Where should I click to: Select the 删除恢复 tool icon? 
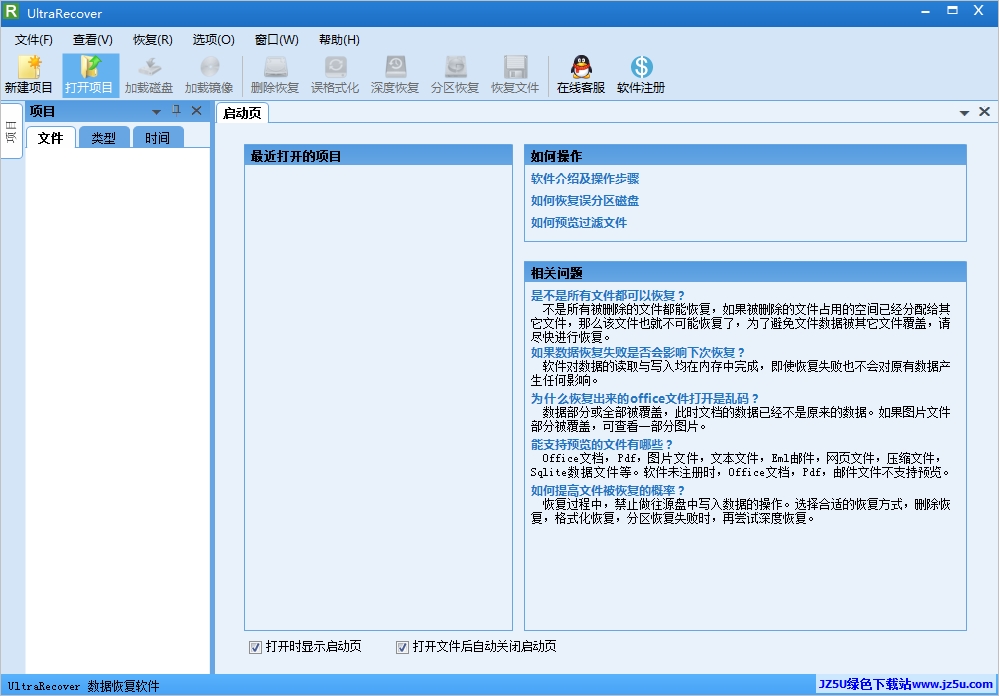[x=275, y=75]
